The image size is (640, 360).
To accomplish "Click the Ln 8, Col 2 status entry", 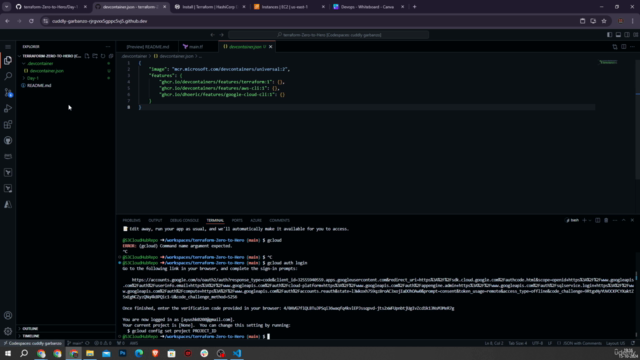I will click(494, 343).
